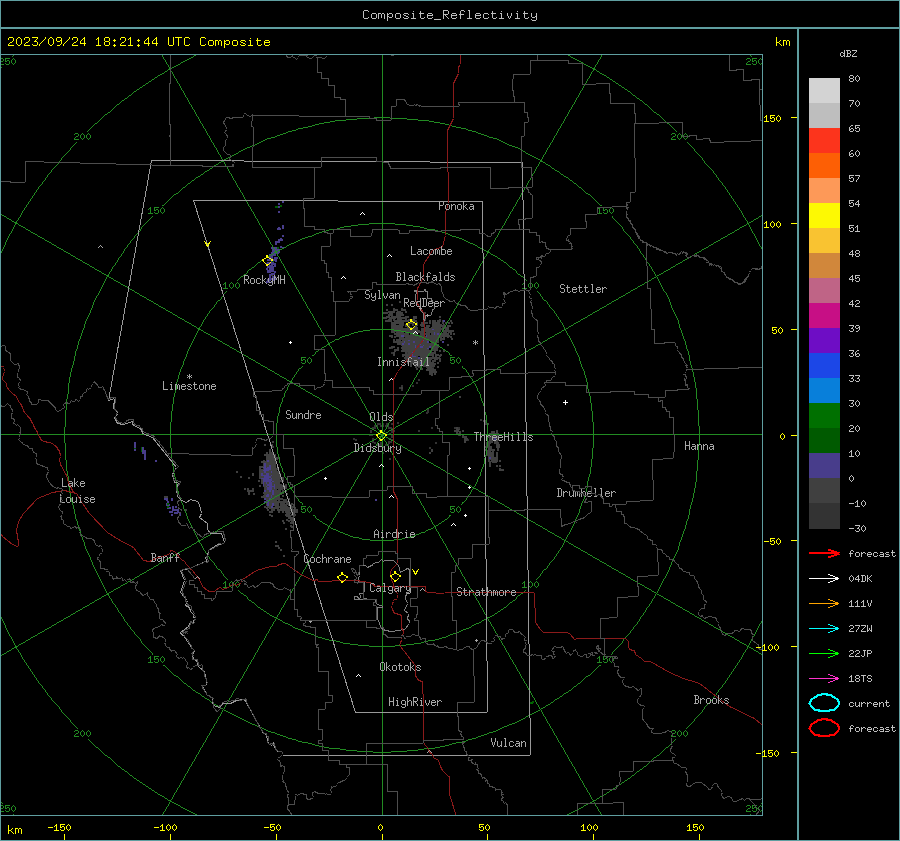This screenshot has width=900, height=841.
Task: Pick the yellow 54 dBZ legend swatch
Action: (824, 215)
